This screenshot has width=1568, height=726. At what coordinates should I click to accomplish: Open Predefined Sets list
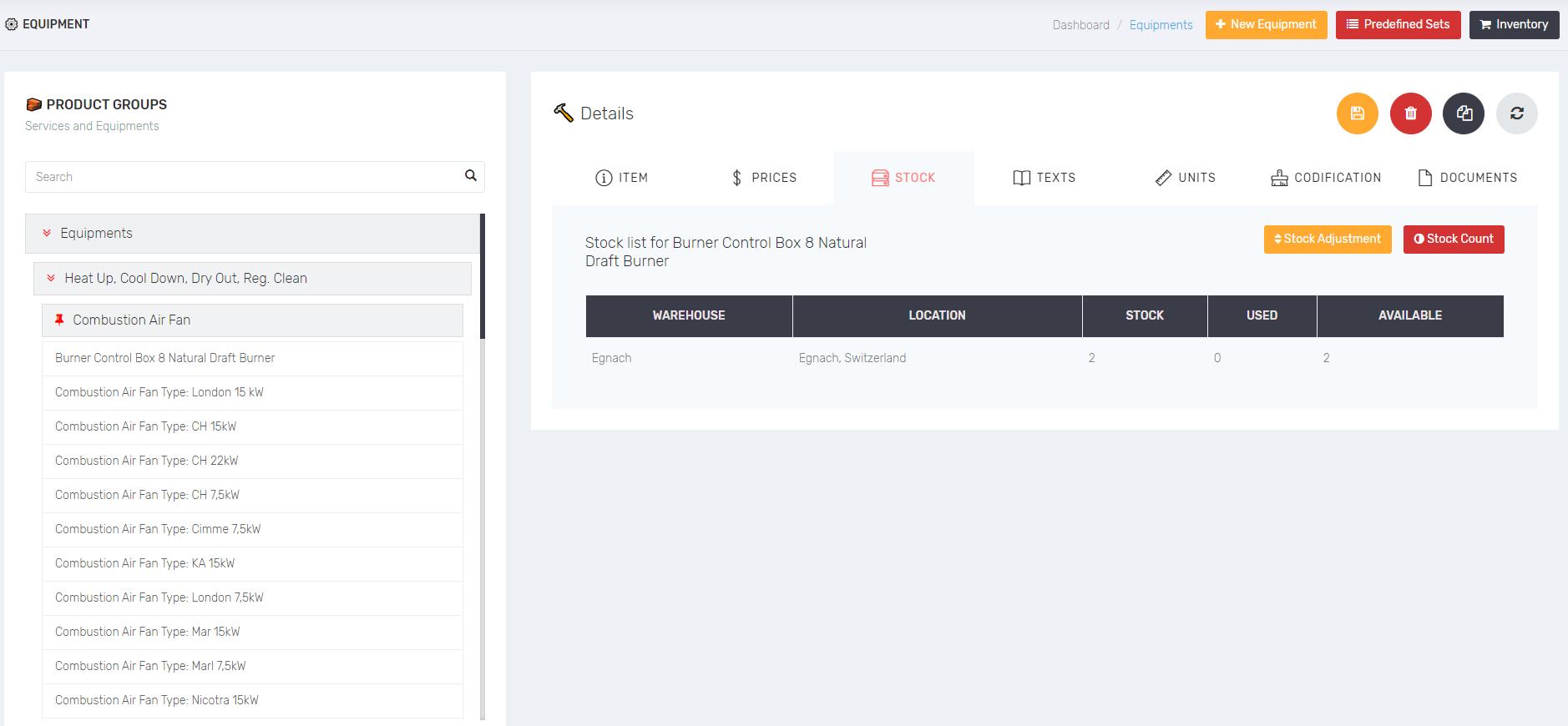click(1398, 25)
